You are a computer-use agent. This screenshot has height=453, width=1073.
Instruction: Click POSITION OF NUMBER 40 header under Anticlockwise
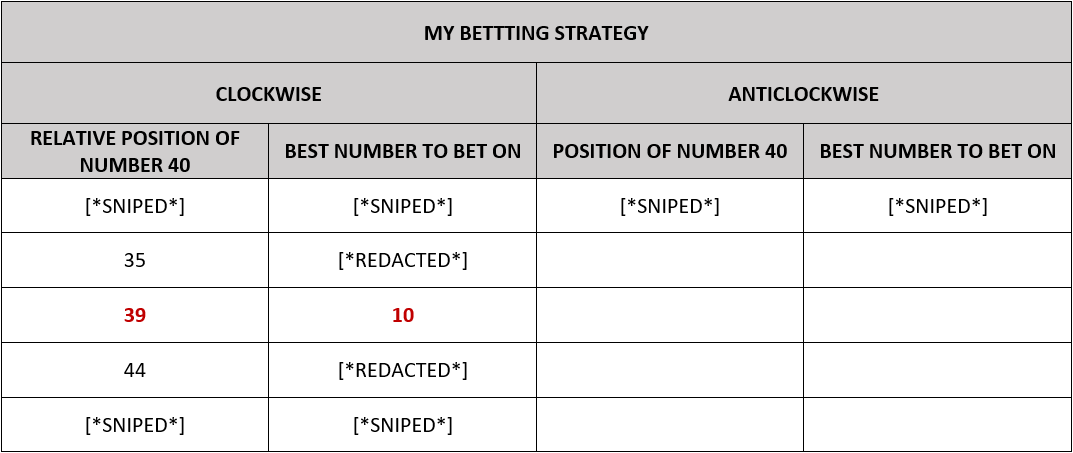(x=669, y=151)
